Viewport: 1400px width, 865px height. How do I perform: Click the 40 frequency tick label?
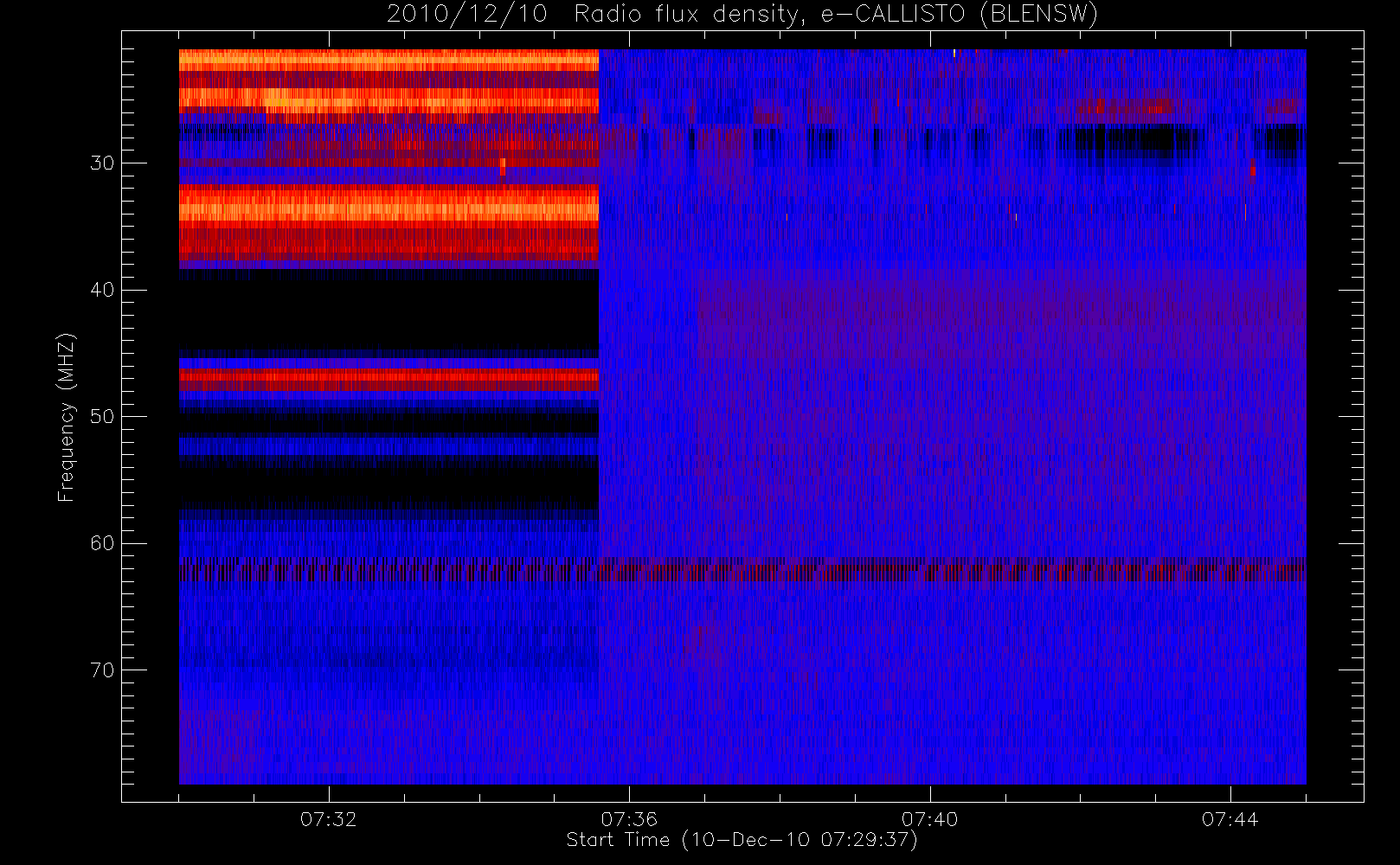pos(102,290)
